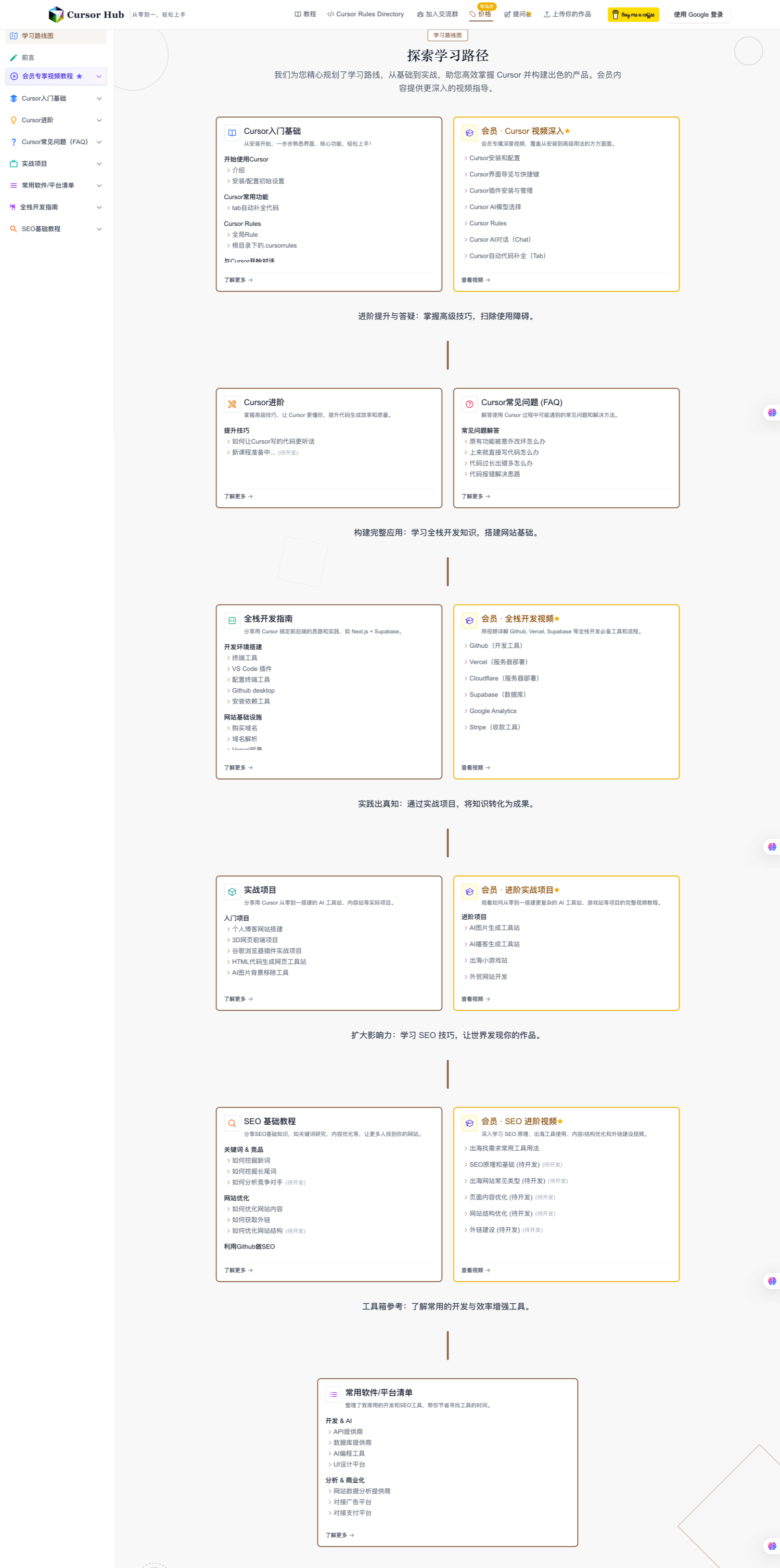Image resolution: width=780 pixels, height=1568 pixels.
Task: Open 上传你的作品 in the top navigation
Action: (x=567, y=14)
